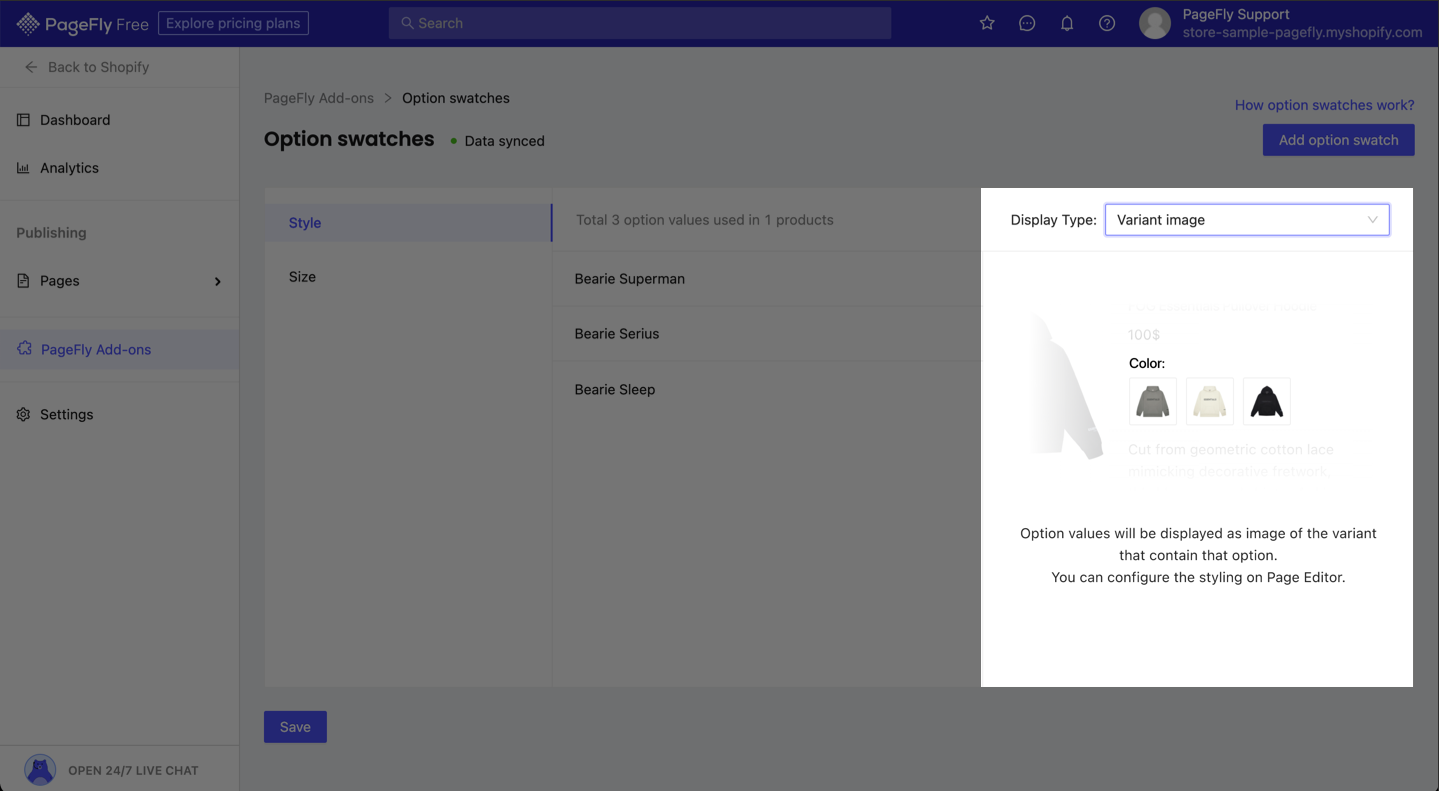1439x791 pixels.
Task: Click the Save button
Action: tap(295, 727)
